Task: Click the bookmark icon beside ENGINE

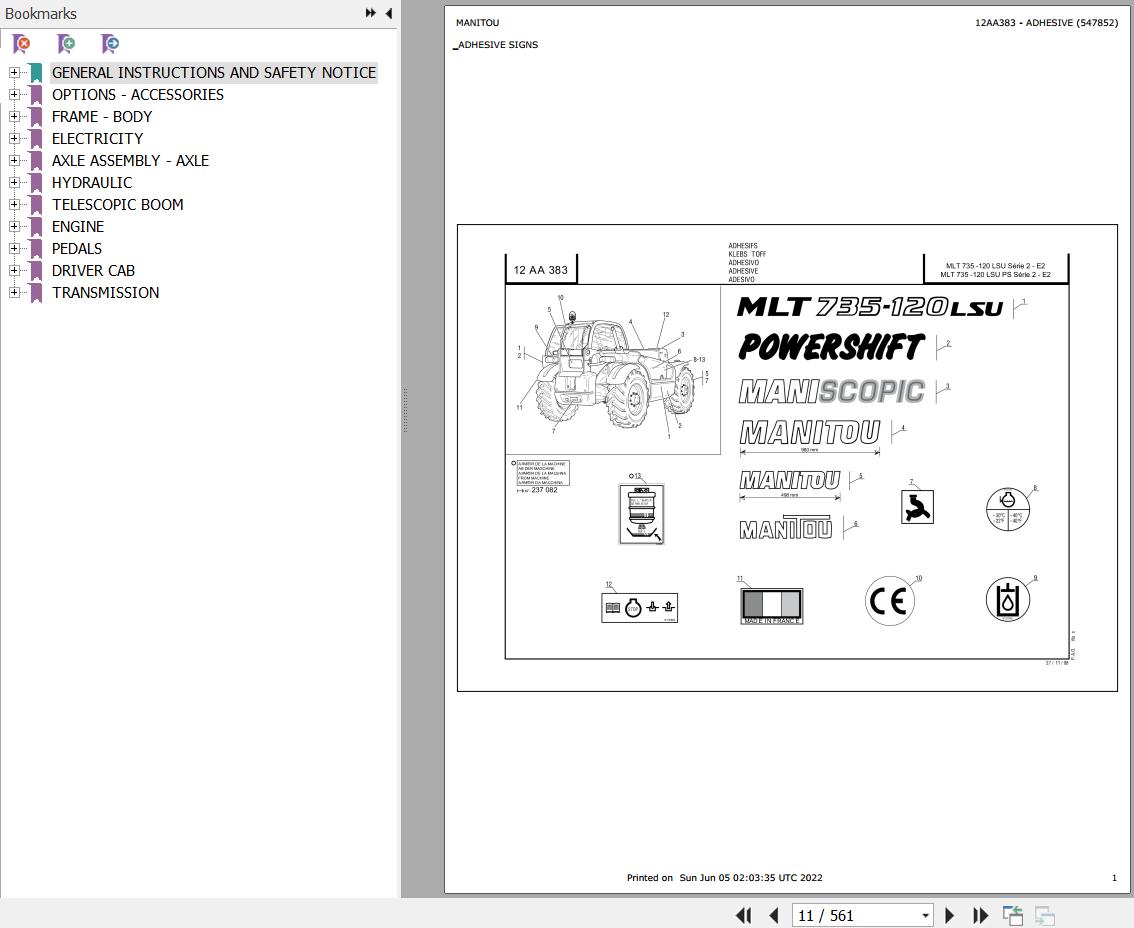Action: point(35,227)
